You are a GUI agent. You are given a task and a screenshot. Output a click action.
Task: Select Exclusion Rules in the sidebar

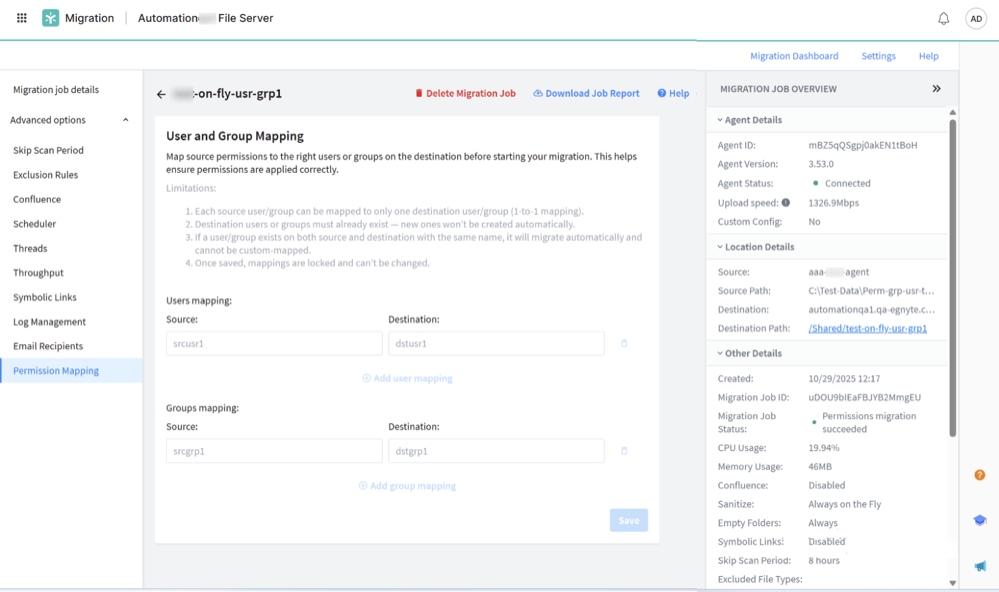45,175
